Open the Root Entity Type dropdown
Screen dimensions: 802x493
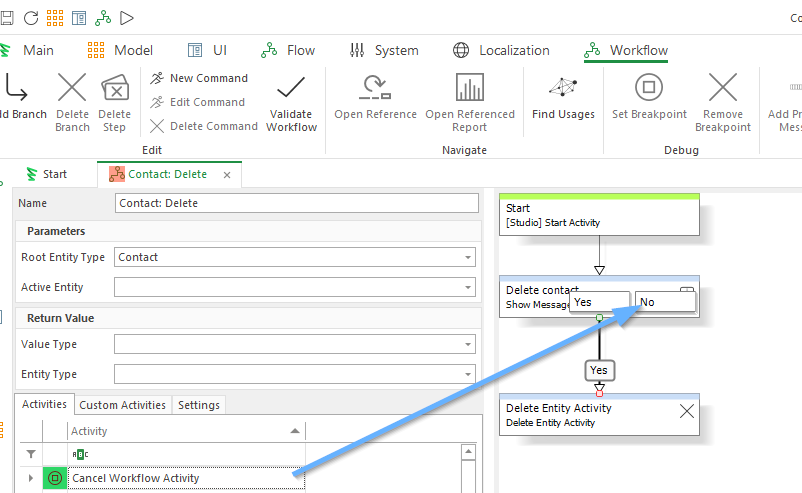point(468,257)
